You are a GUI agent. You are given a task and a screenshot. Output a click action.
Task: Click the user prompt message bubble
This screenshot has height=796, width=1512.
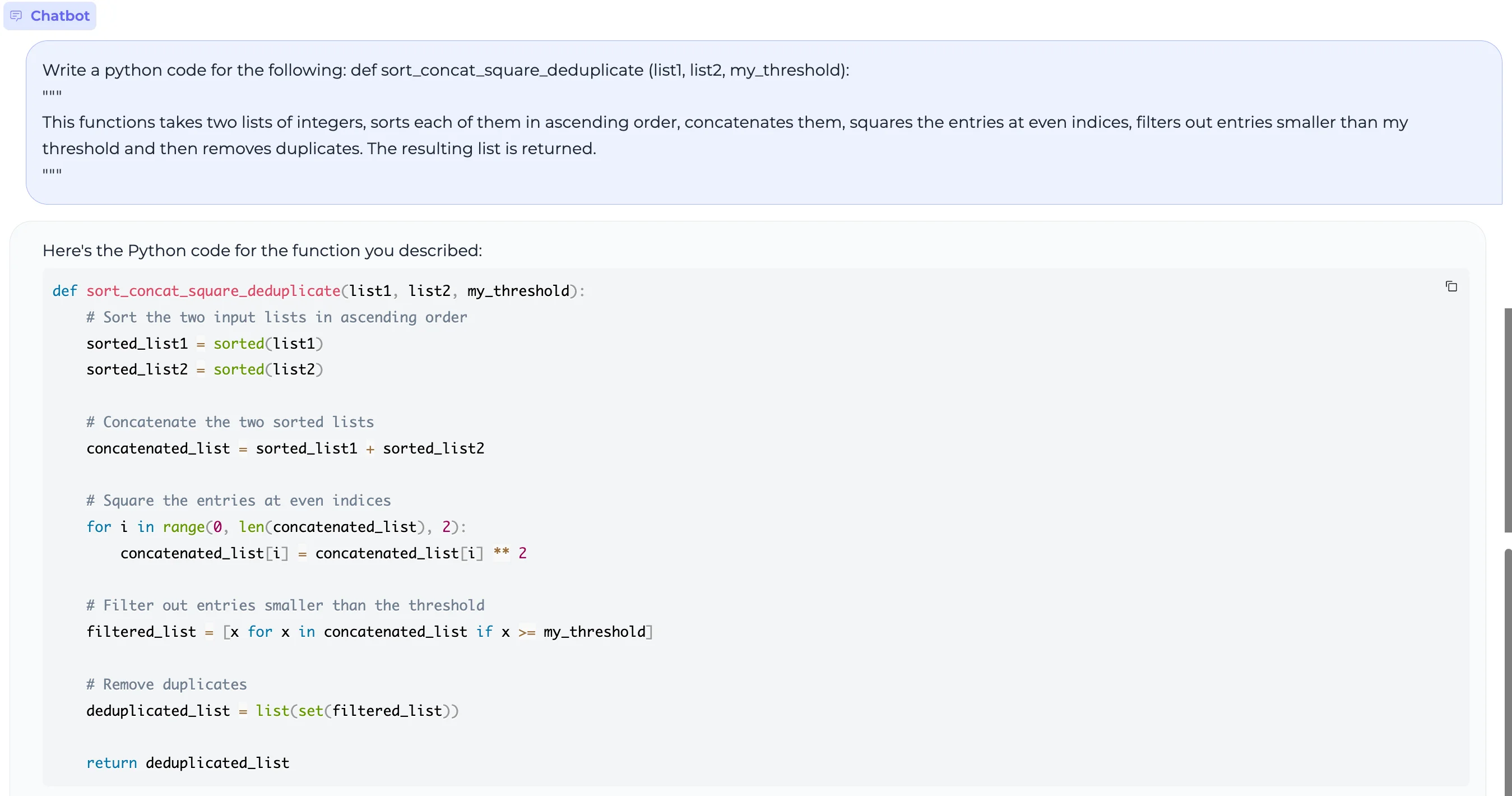763,122
